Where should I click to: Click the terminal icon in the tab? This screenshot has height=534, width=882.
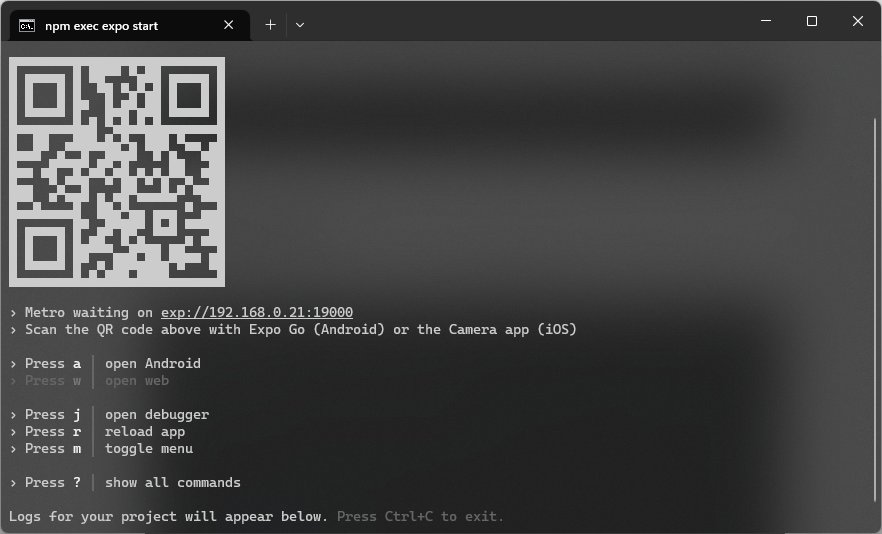coord(26,26)
